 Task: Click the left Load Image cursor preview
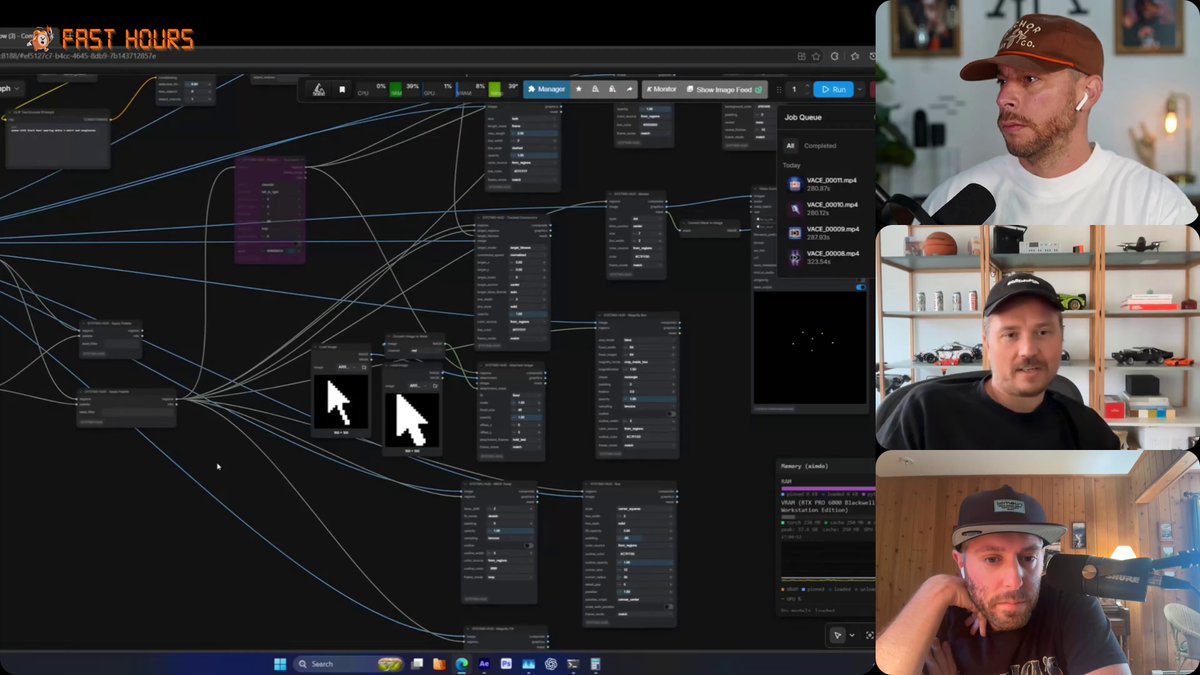point(341,402)
